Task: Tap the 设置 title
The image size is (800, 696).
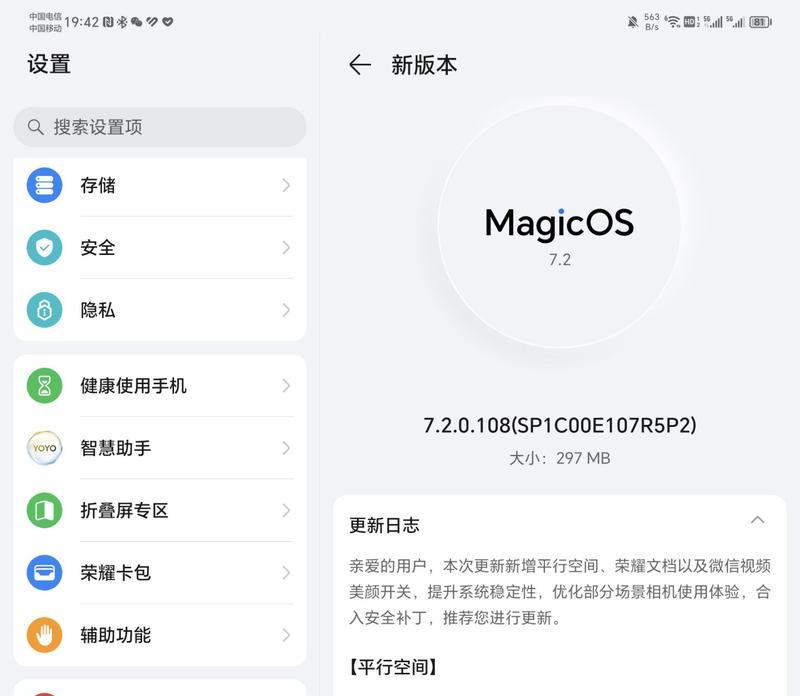Action: click(49, 64)
